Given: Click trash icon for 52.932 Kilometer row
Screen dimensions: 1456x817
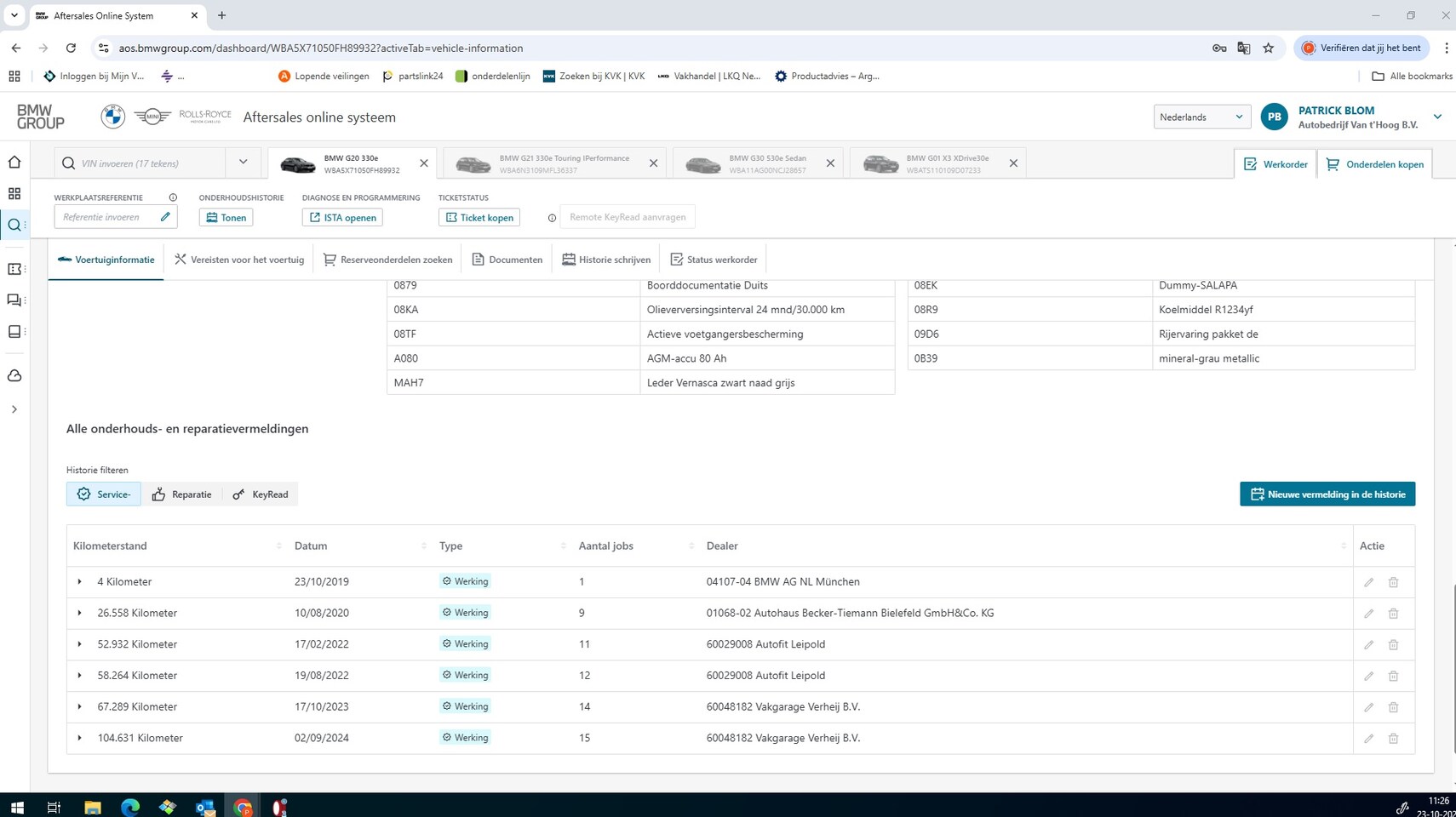Looking at the screenshot, I should pos(1393,645).
